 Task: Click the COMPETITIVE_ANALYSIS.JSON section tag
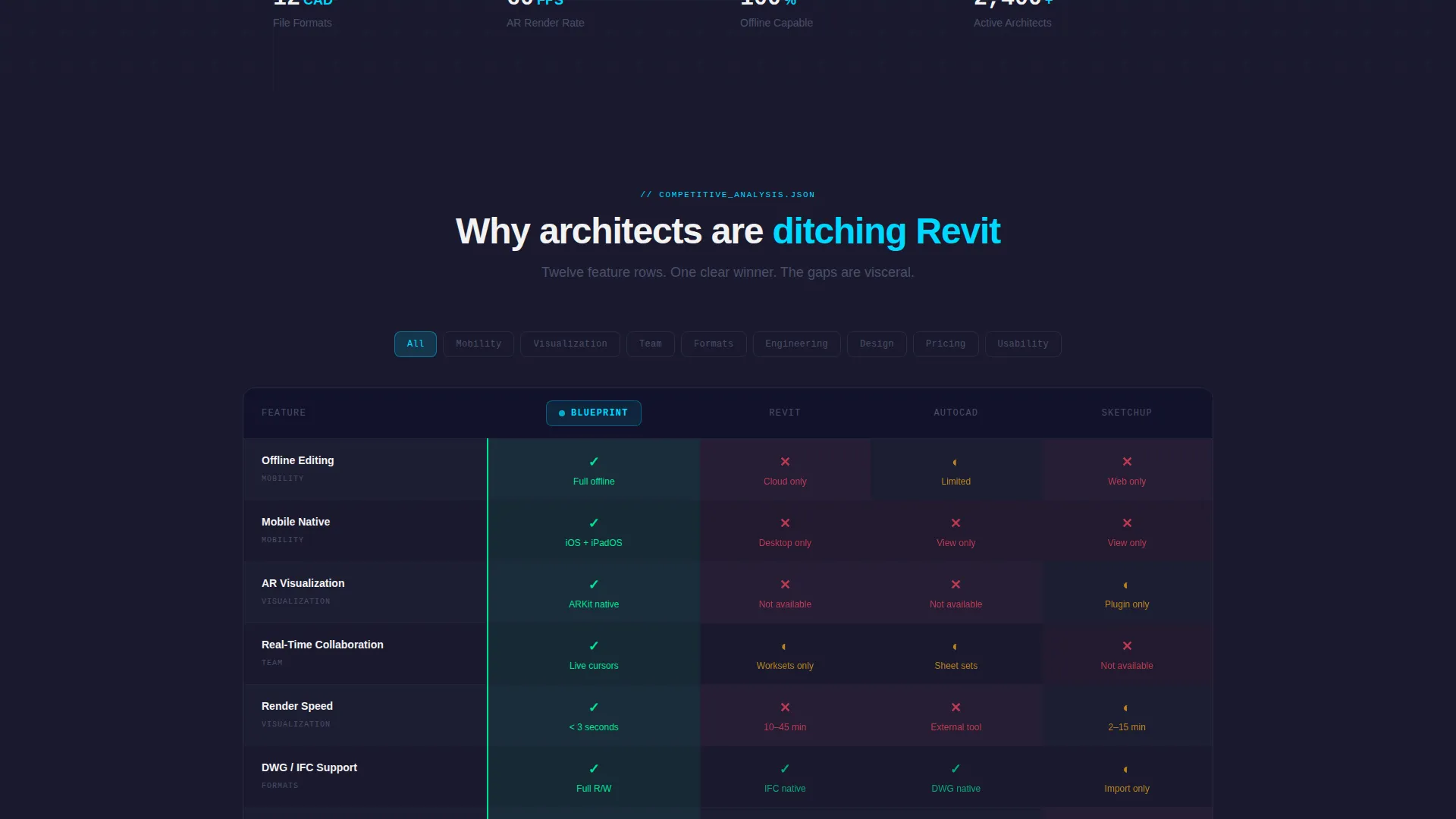tap(727, 196)
